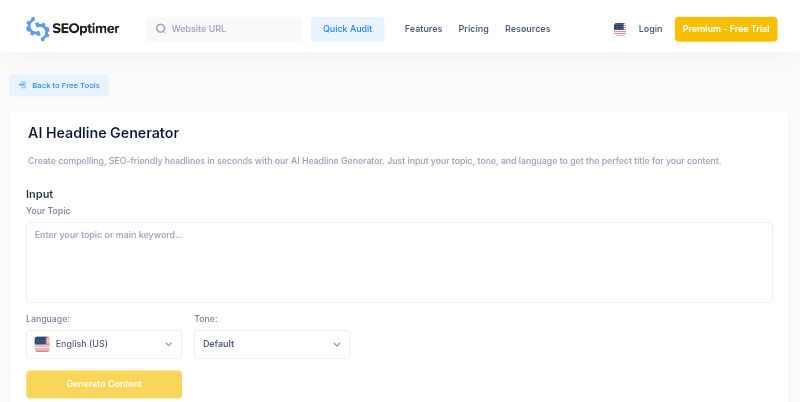Viewport: 800px width, 402px height.
Task: Click the back arrow icon beside Back to Free Tools
Action: (22, 85)
